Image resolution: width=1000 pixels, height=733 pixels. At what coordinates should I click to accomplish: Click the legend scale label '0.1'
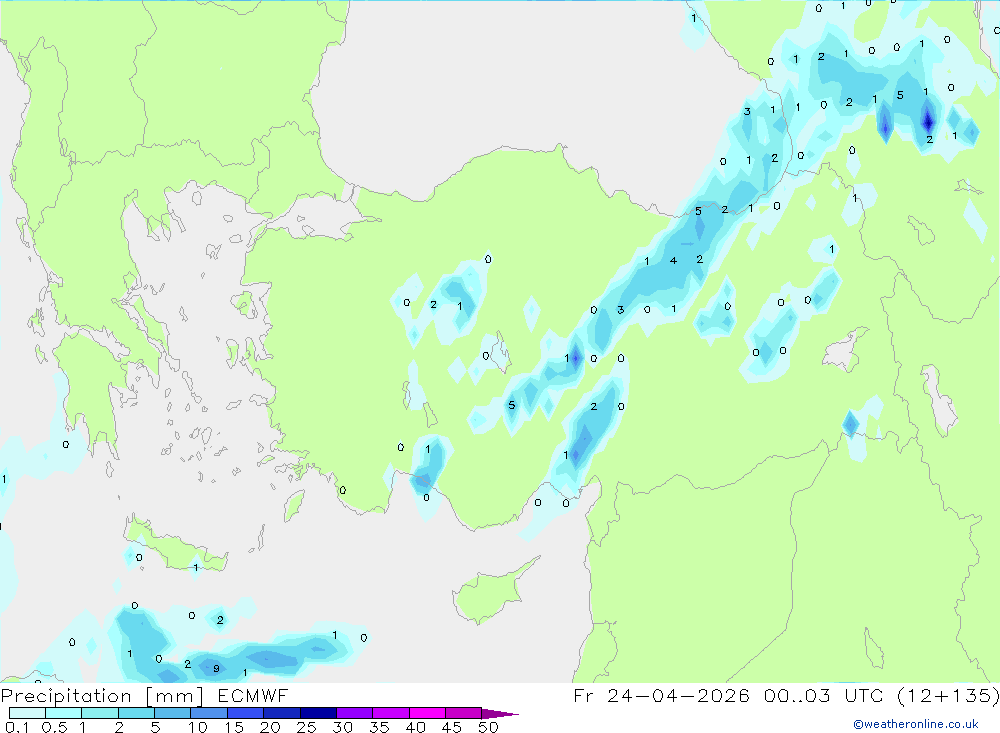[x=17, y=727]
